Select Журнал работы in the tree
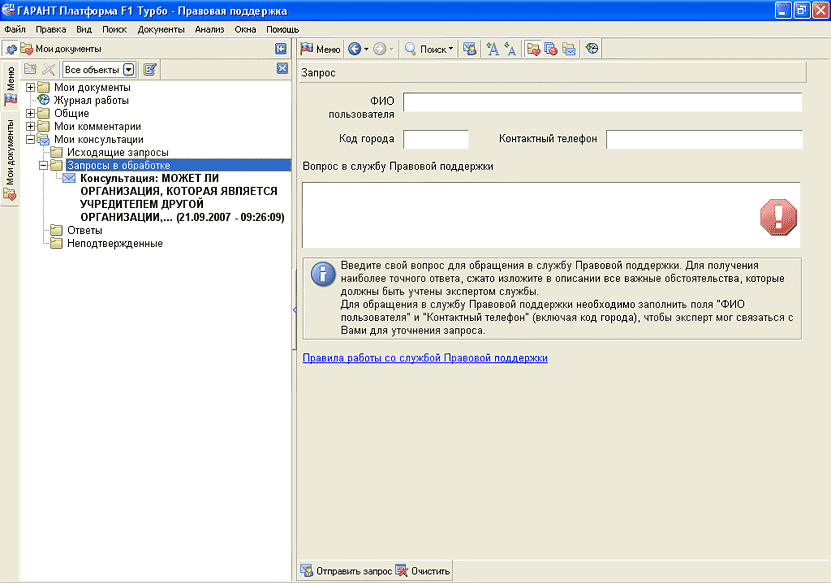Screen dimensions: 831x583 coord(91,100)
